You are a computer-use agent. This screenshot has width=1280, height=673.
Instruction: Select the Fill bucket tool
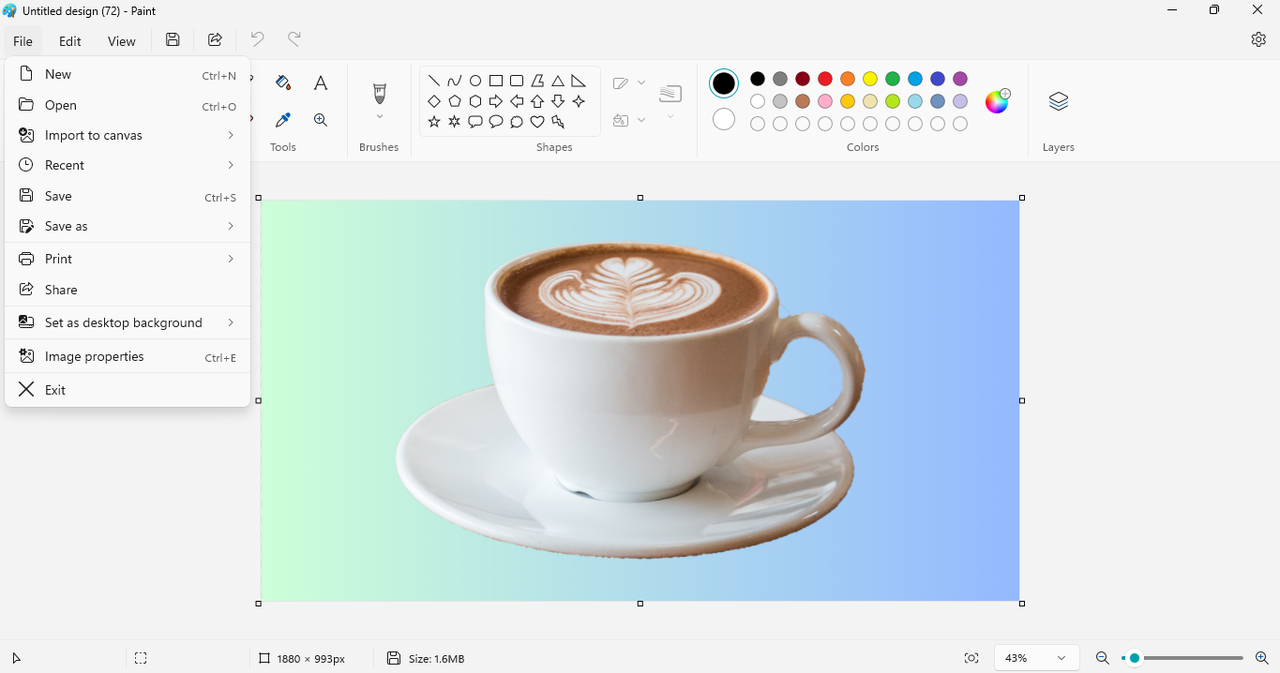[x=283, y=83]
